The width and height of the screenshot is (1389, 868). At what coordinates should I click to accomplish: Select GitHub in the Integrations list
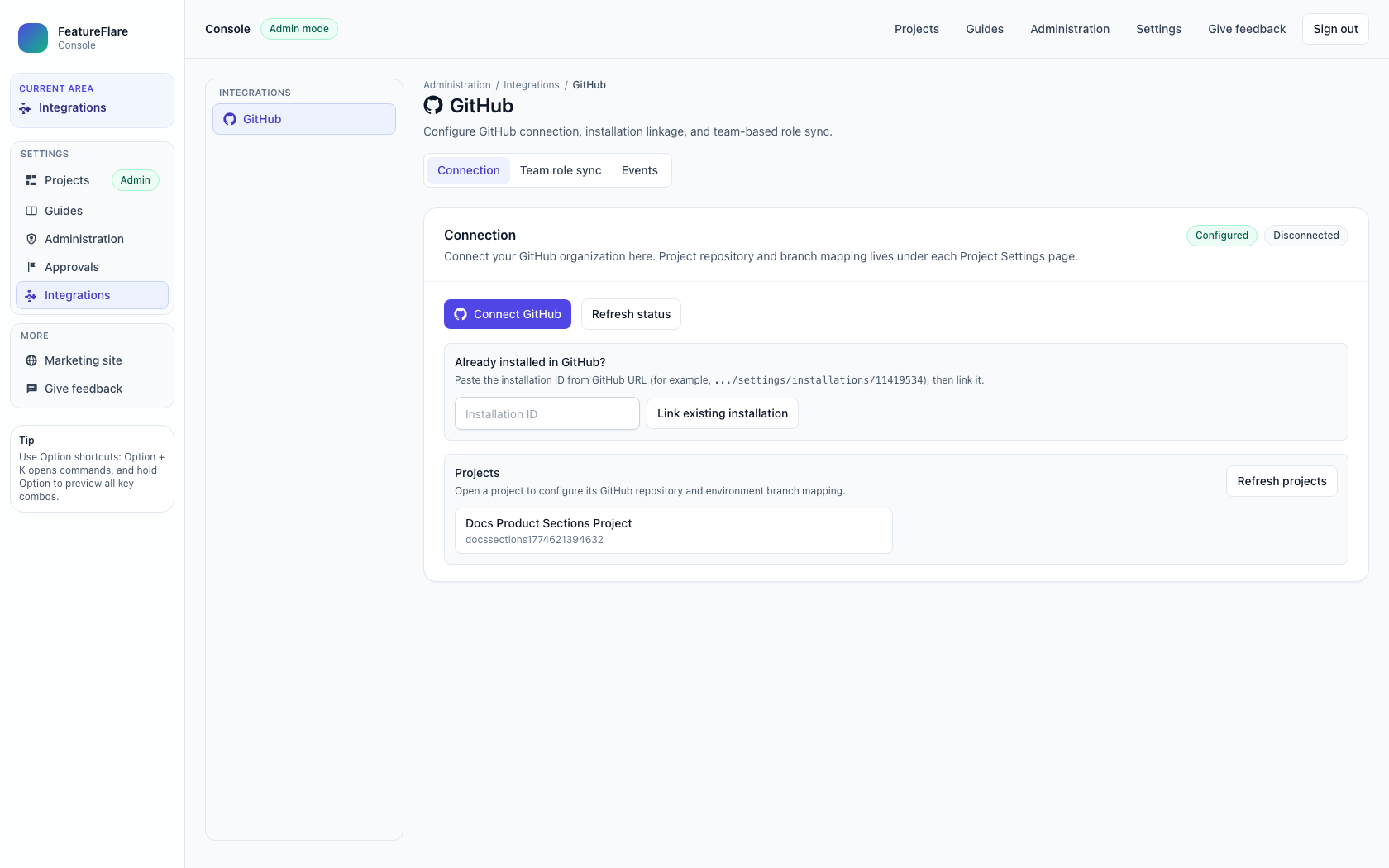[x=304, y=119]
